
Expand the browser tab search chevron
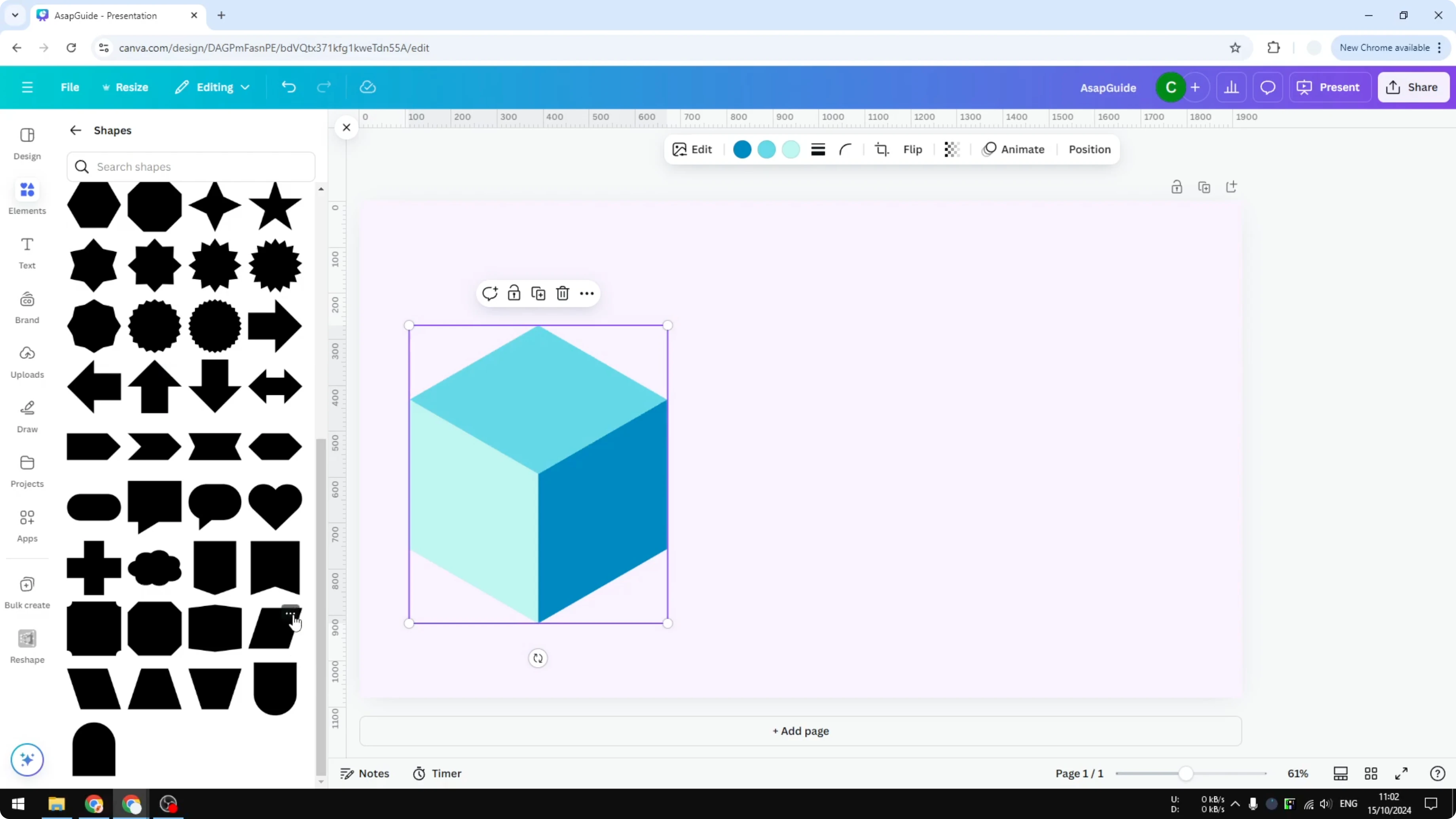[15, 15]
